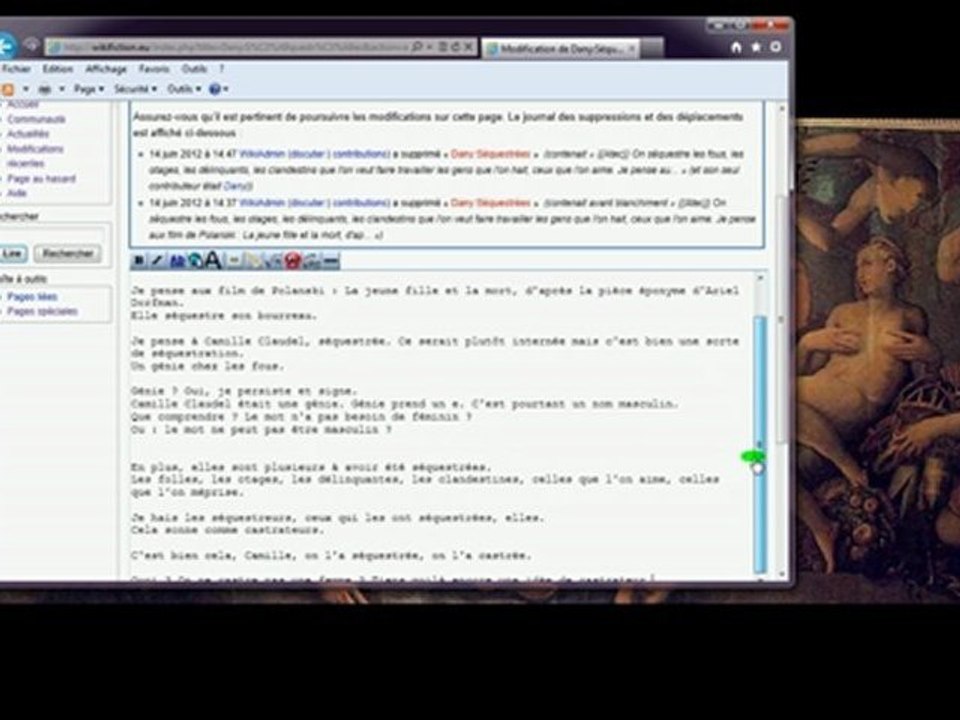The height and width of the screenshot is (720, 960).
Task: Open the Page au hasard link
Action: (x=41, y=179)
